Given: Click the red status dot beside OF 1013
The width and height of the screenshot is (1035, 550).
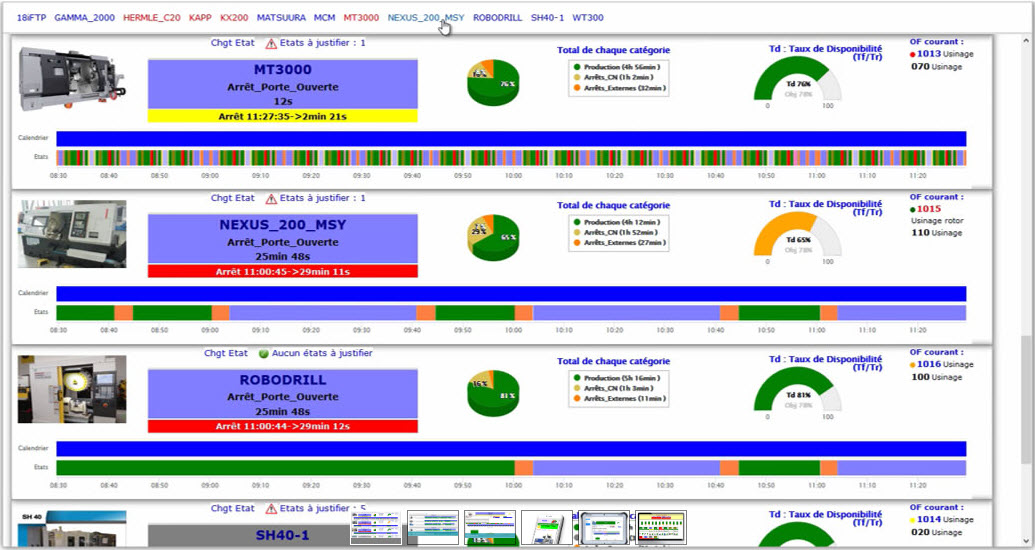Looking at the screenshot, I should point(913,55).
